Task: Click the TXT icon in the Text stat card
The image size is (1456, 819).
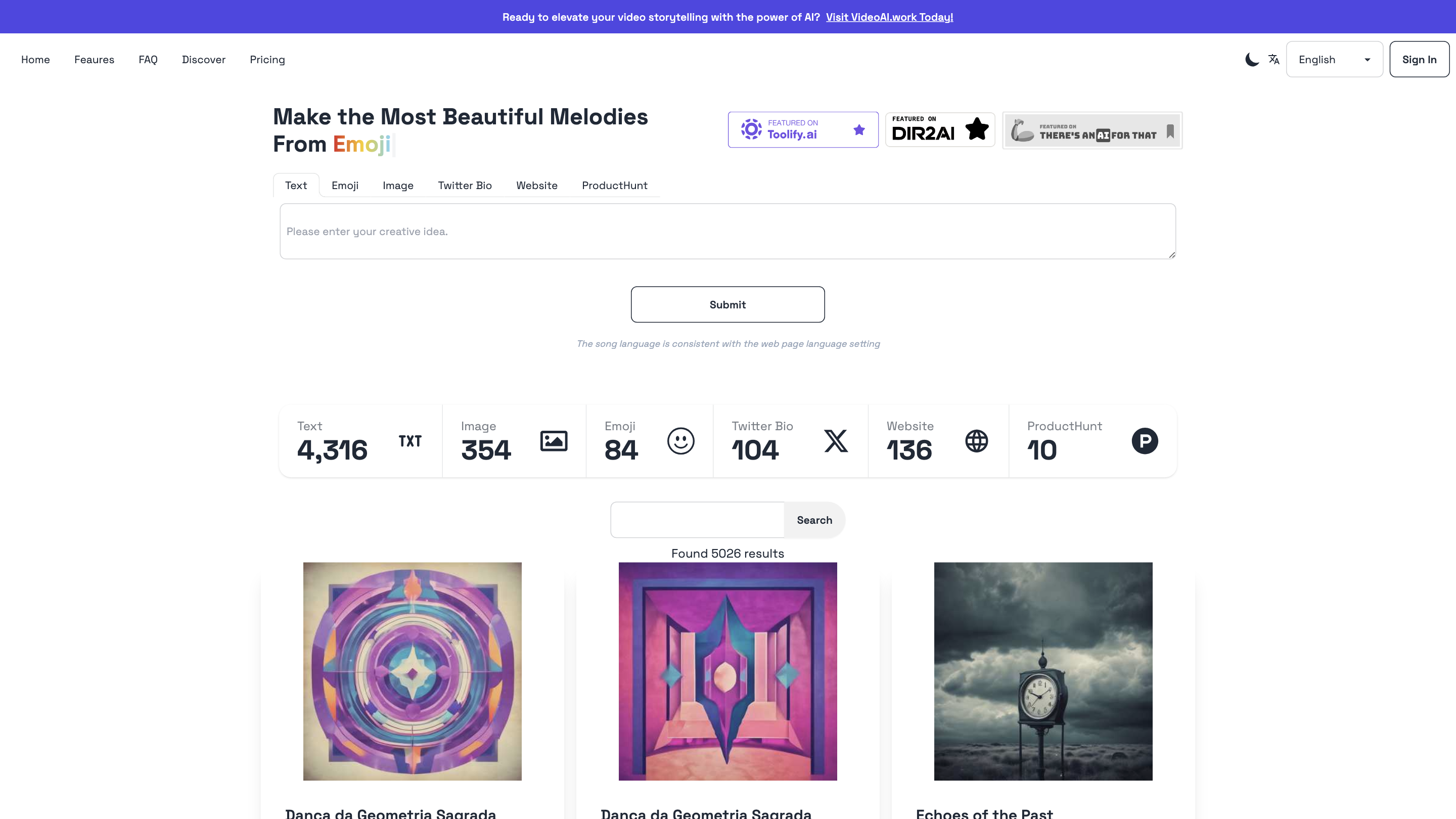Action: [x=410, y=441]
